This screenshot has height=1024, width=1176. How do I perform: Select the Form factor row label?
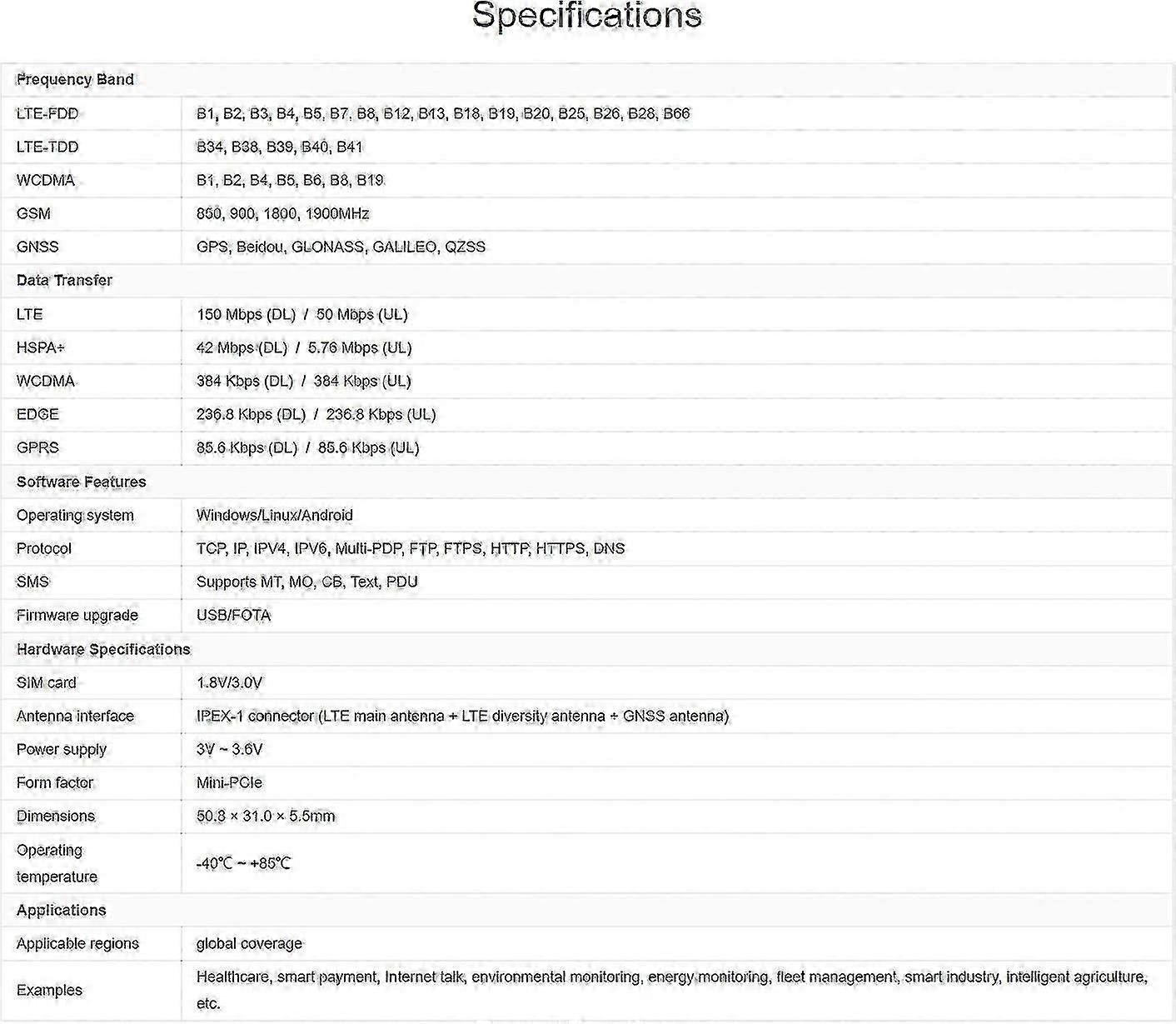click(55, 783)
